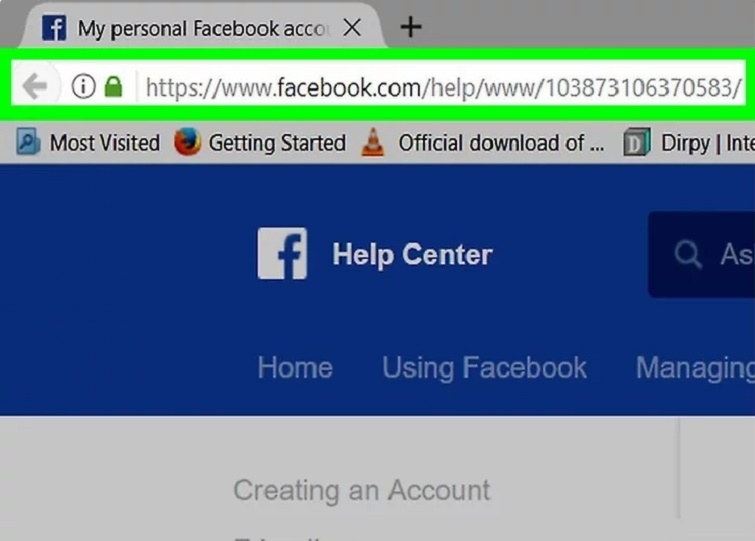The width and height of the screenshot is (755, 541).
Task: Click the green padlock security icon
Action: tap(114, 87)
